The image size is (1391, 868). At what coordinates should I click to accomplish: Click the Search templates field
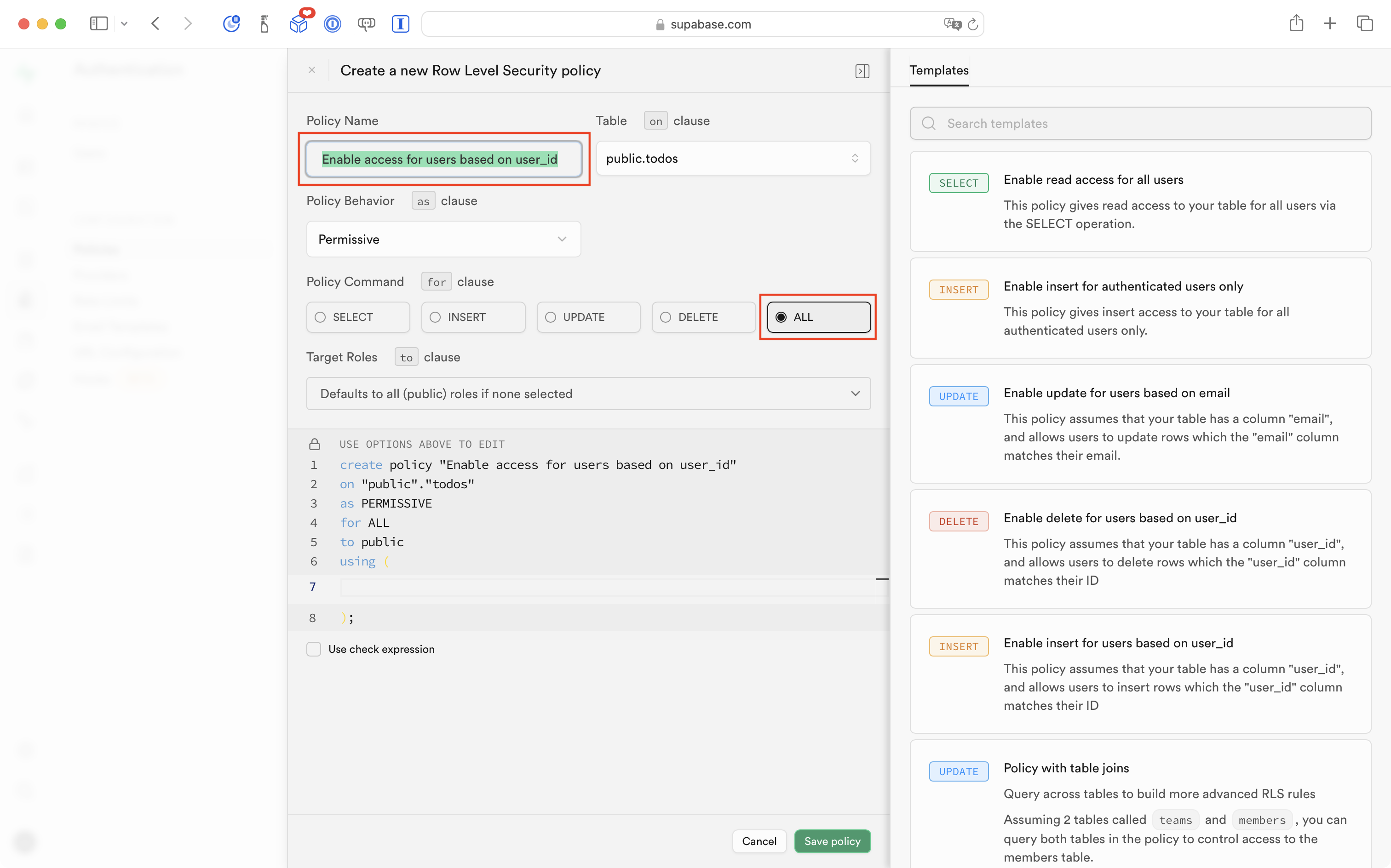coord(1140,123)
